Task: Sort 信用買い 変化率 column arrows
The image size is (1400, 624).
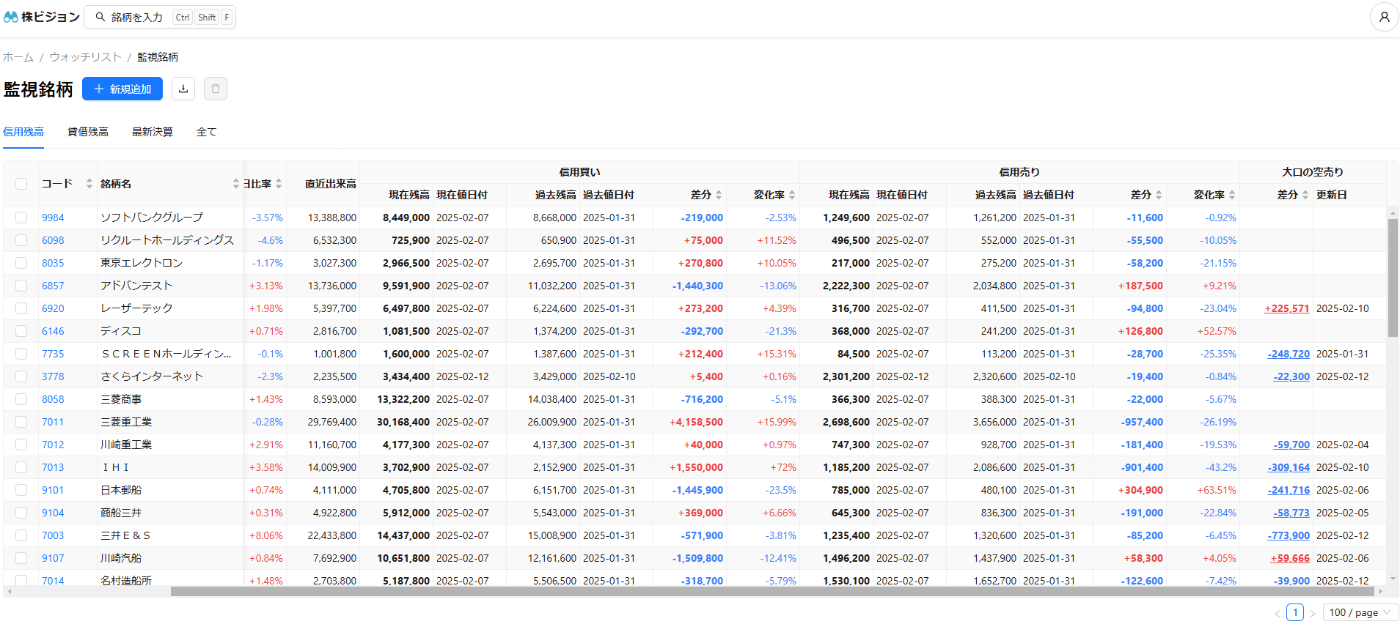Action: tap(792, 194)
